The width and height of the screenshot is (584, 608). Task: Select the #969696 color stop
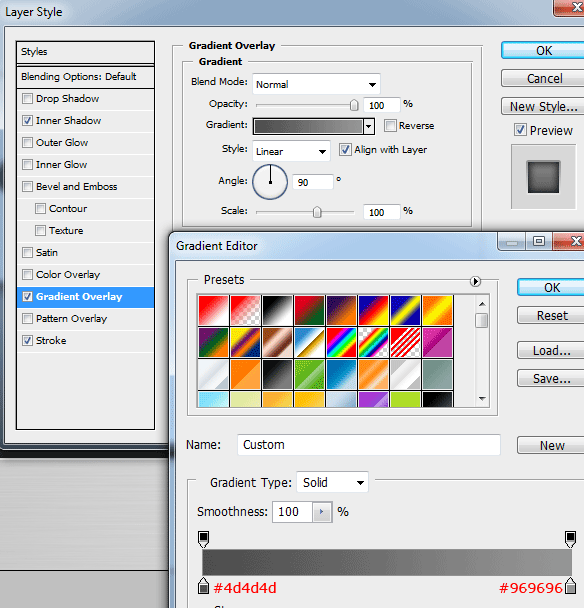[x=570, y=586]
